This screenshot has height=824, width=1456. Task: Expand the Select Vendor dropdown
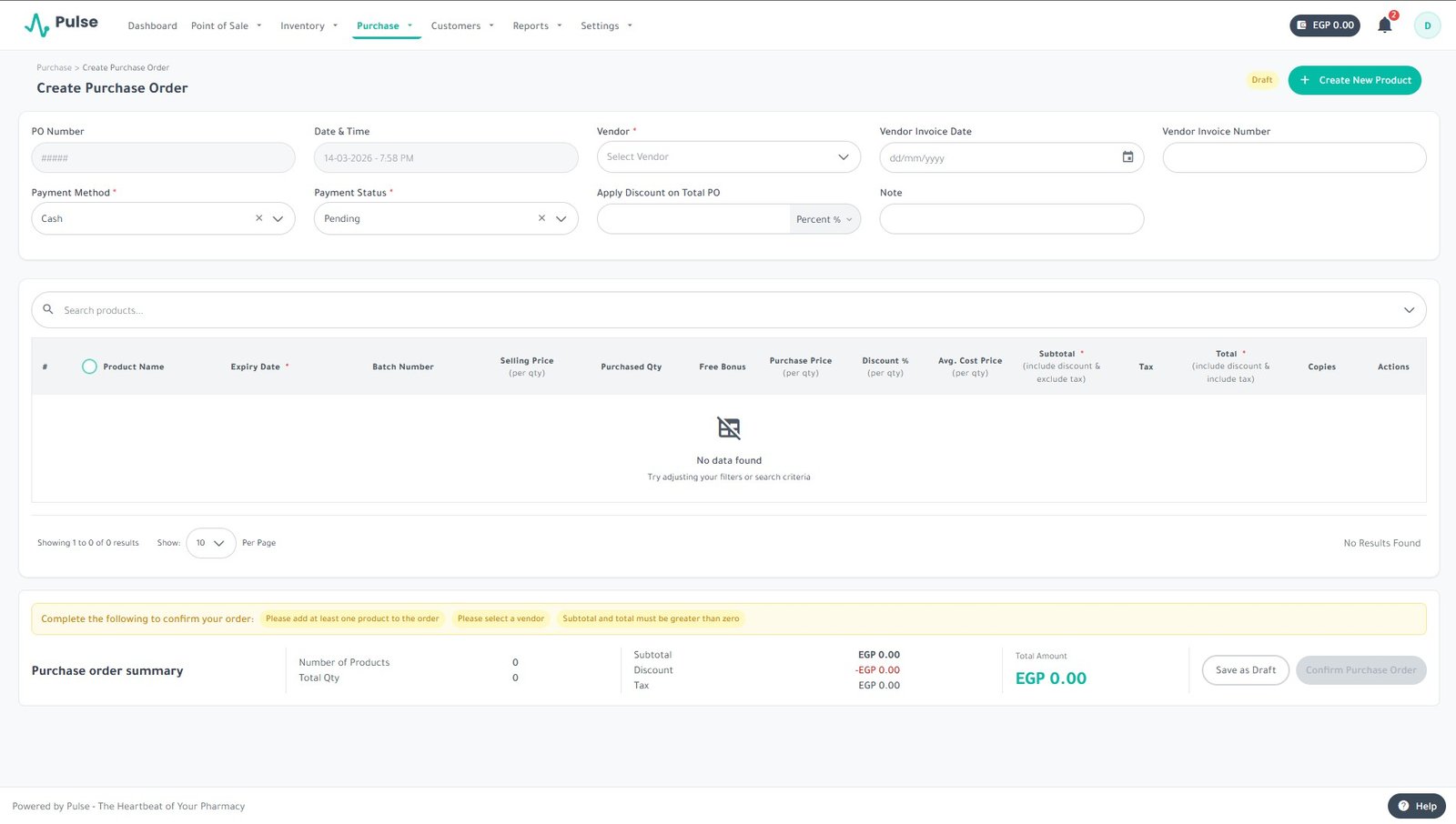click(x=843, y=157)
